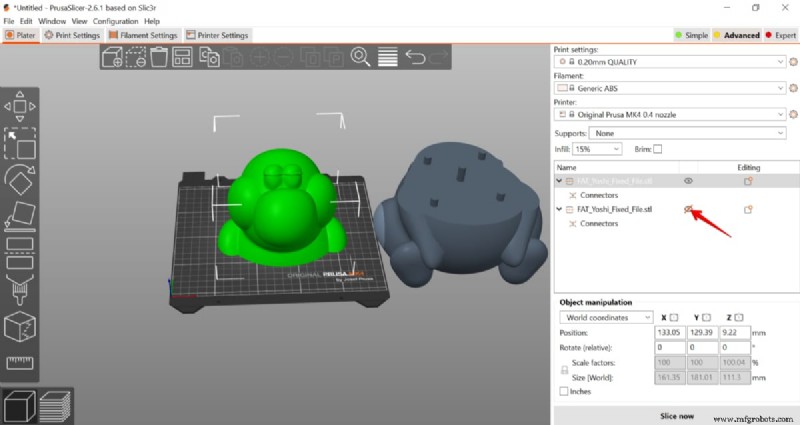
Task: Click the scale lock padlock icon
Action: [564, 370]
